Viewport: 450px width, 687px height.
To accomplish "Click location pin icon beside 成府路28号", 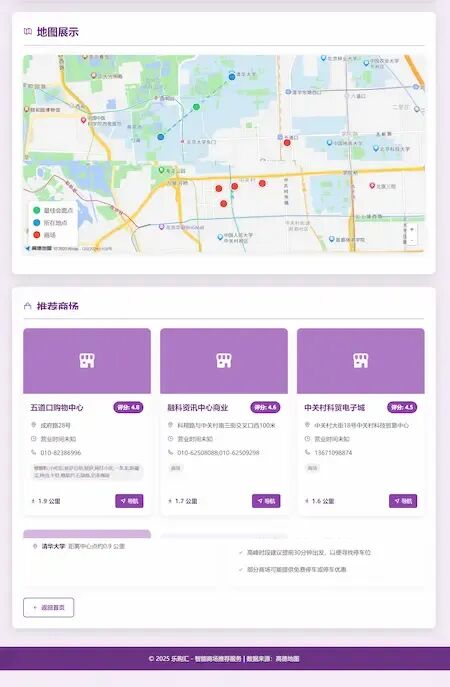I will [x=33, y=425].
